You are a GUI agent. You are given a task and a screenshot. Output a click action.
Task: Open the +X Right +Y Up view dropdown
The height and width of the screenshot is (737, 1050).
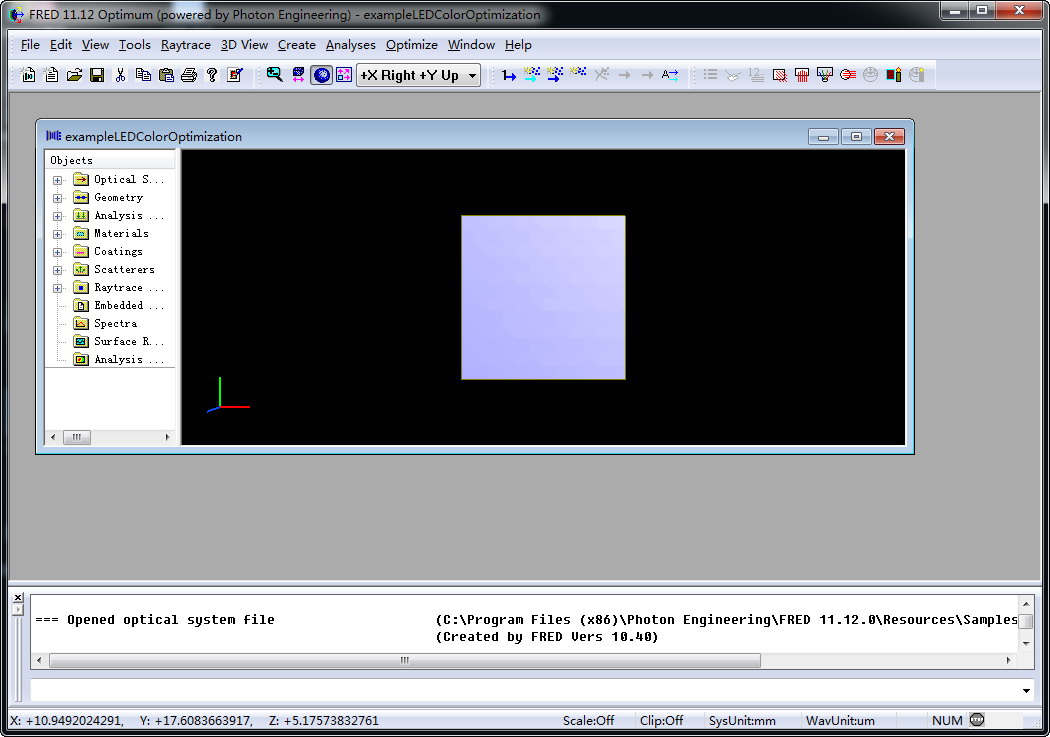[473, 76]
